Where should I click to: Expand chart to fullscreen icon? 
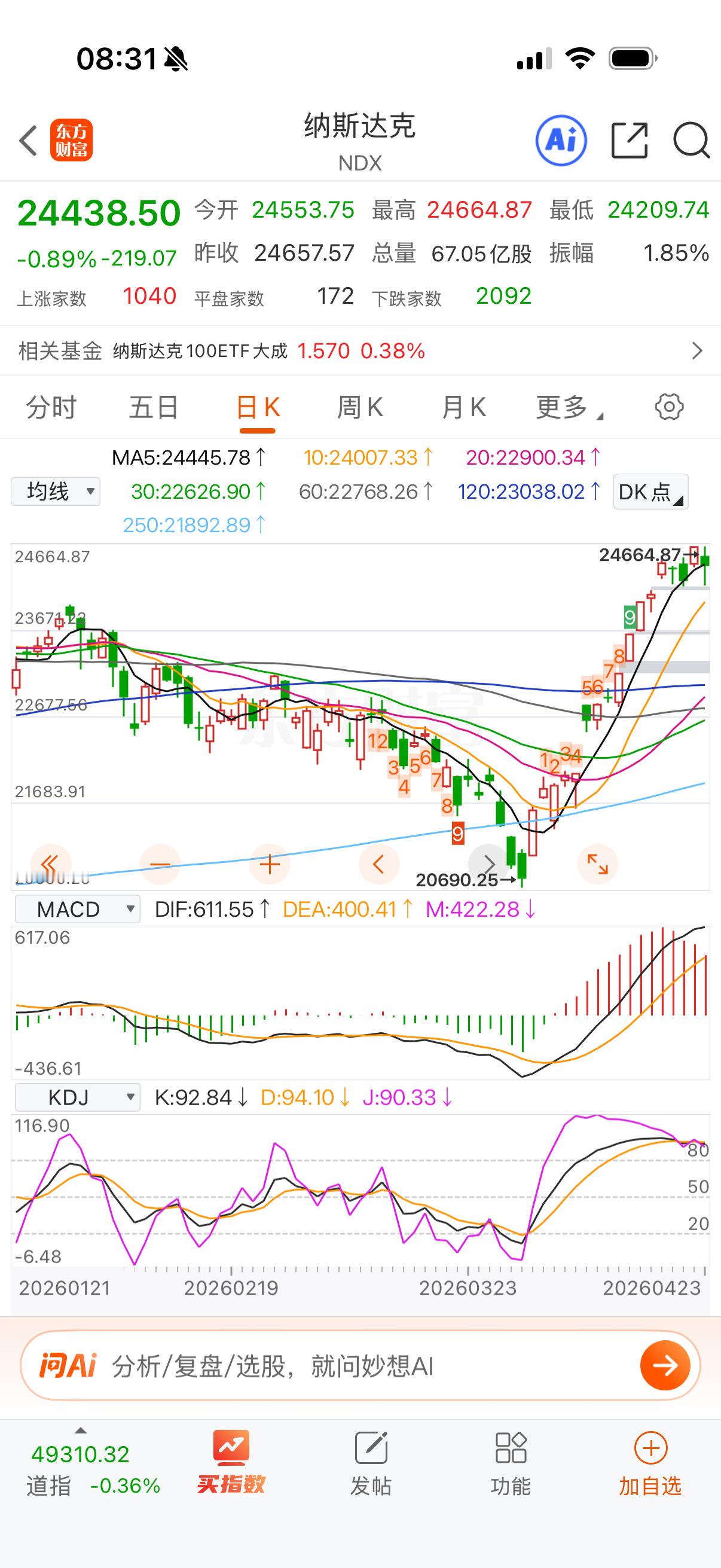pos(597,864)
